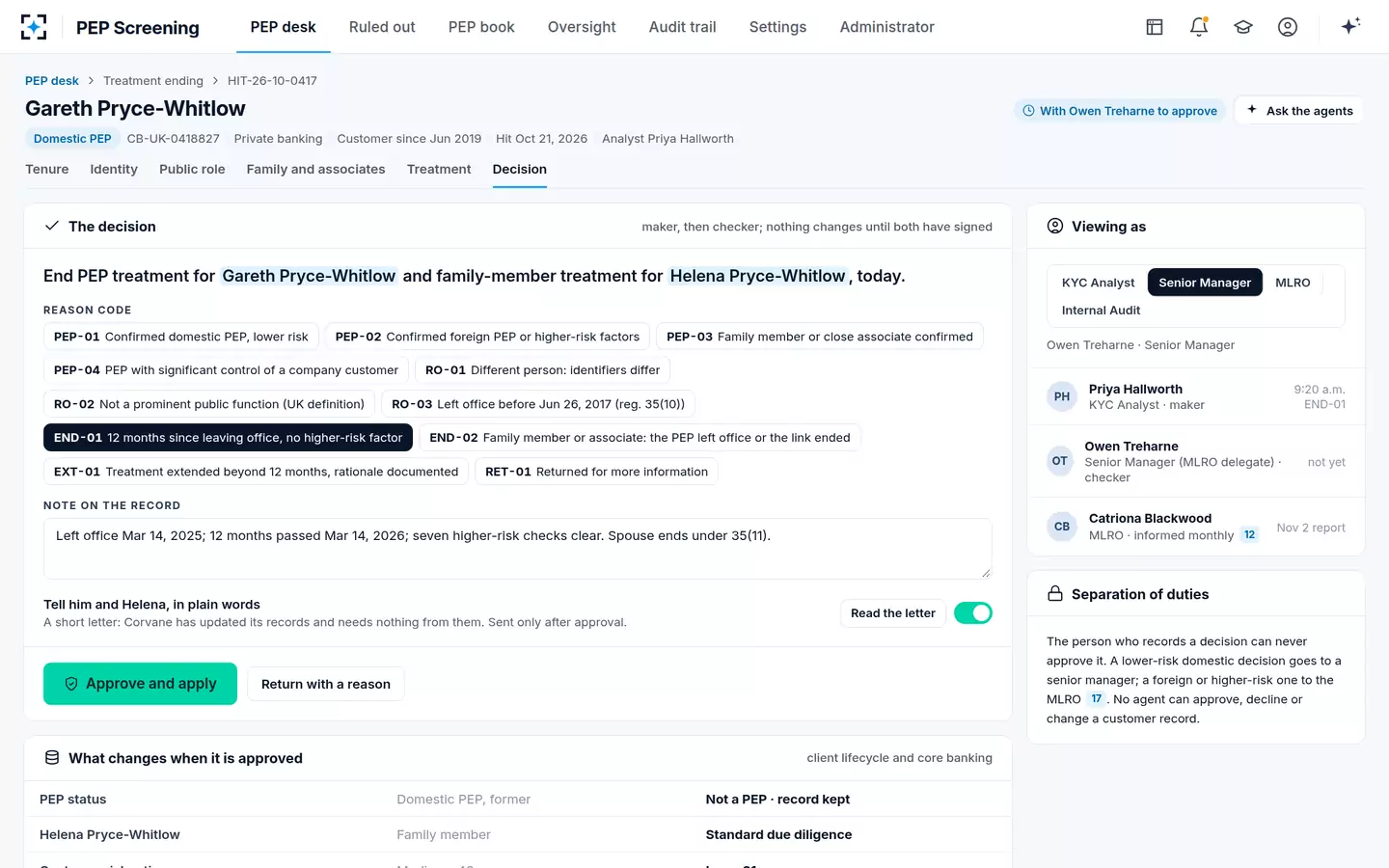Switch viewing role to Internal Audit
This screenshot has height=868, width=1389.
click(1101, 311)
